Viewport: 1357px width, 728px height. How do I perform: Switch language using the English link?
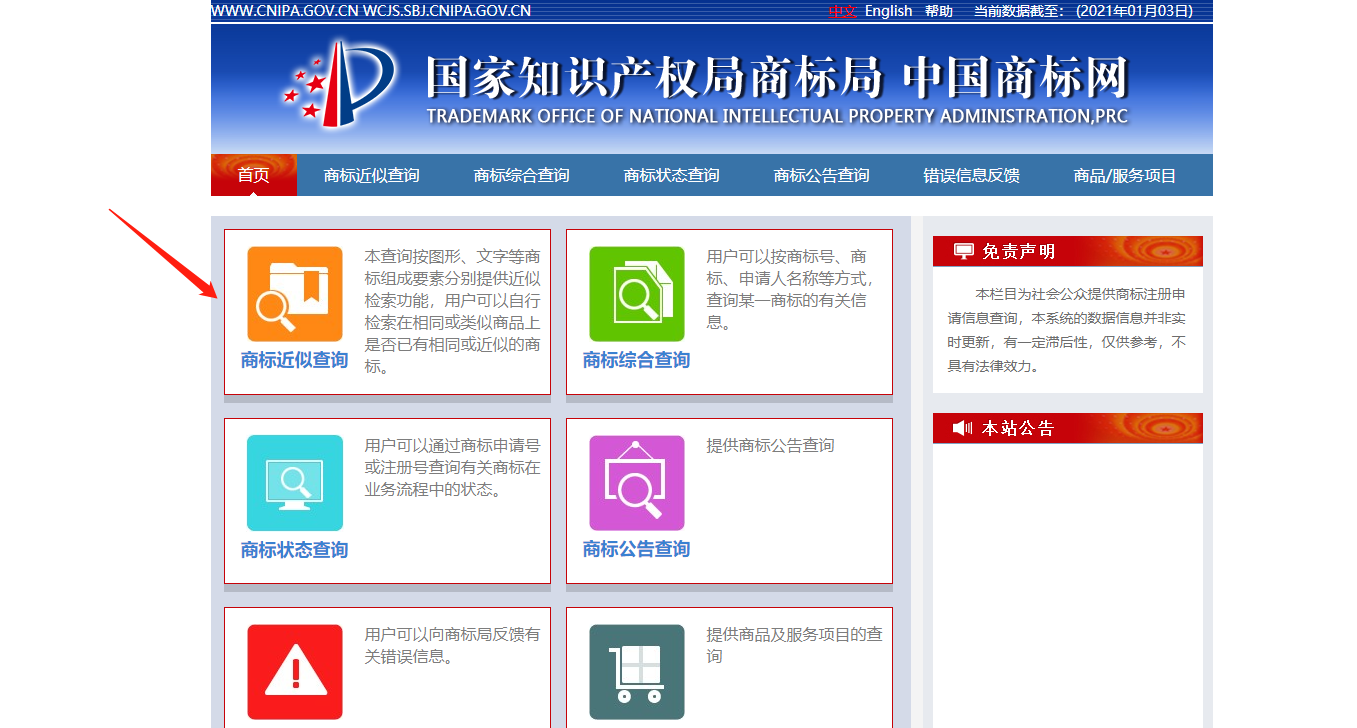888,11
